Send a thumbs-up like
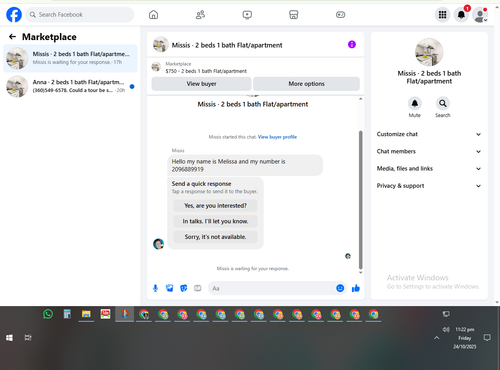The width and height of the screenshot is (500, 370). [x=356, y=288]
